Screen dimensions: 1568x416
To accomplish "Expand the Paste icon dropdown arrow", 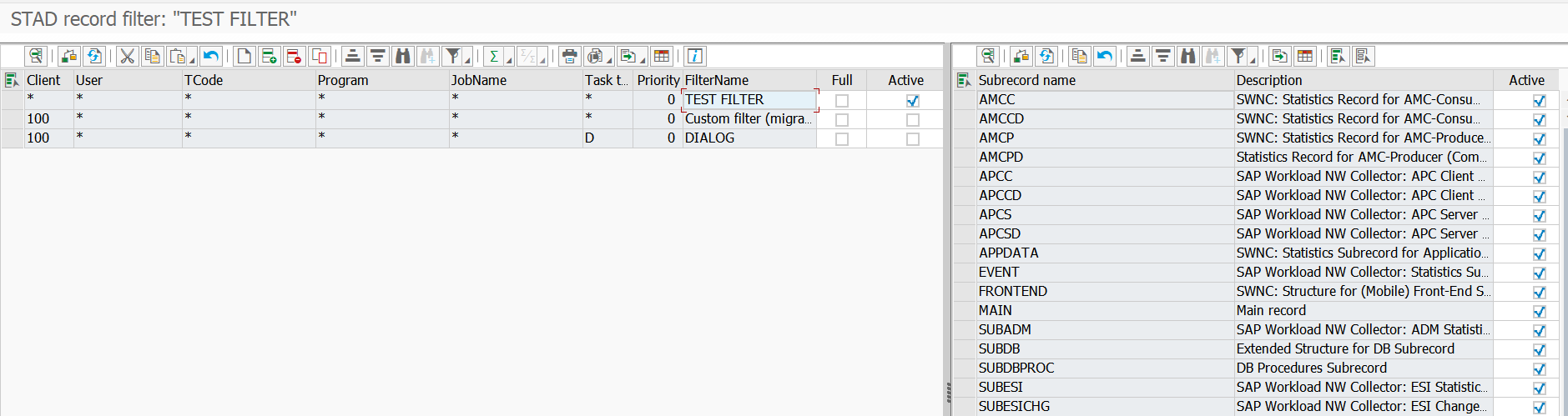I will pos(192,60).
